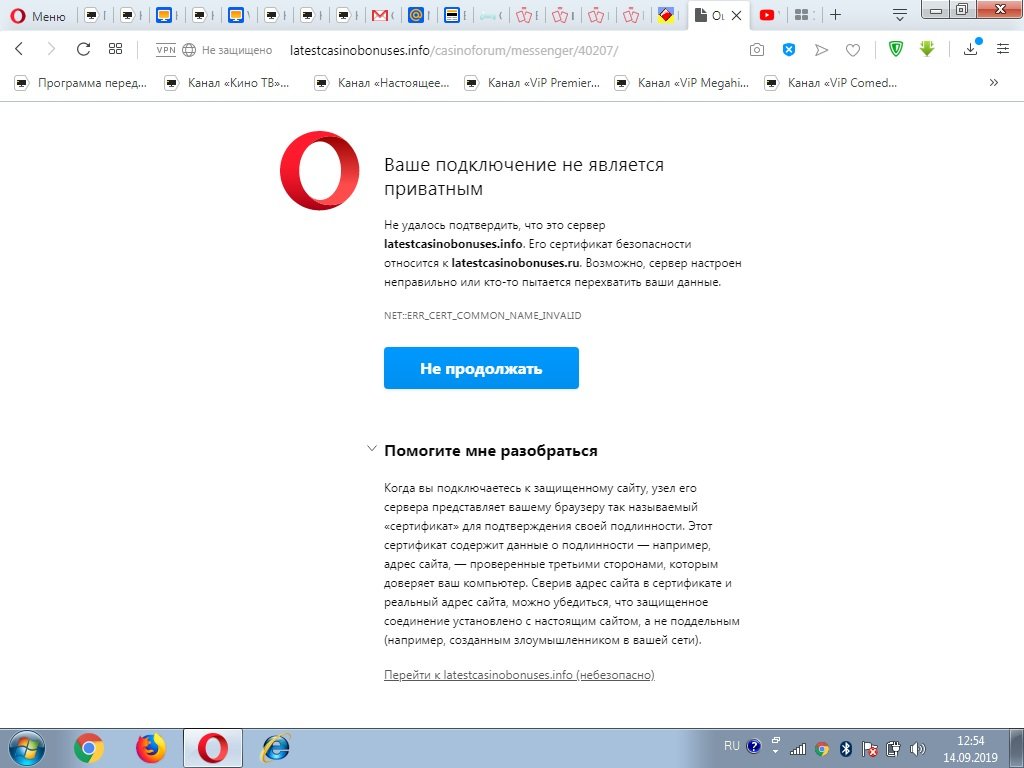The height and width of the screenshot is (768, 1024).
Task: Collapse the 'Помогите мне разобраться' section
Action: (372, 450)
